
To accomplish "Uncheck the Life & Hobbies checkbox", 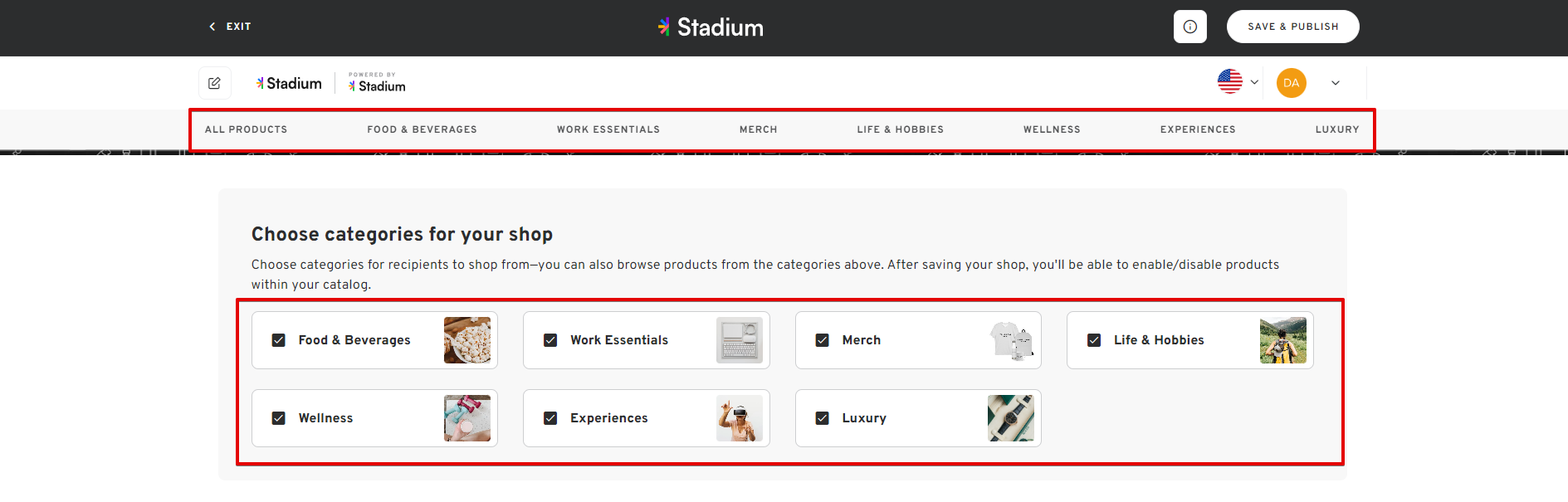I will [1094, 340].
